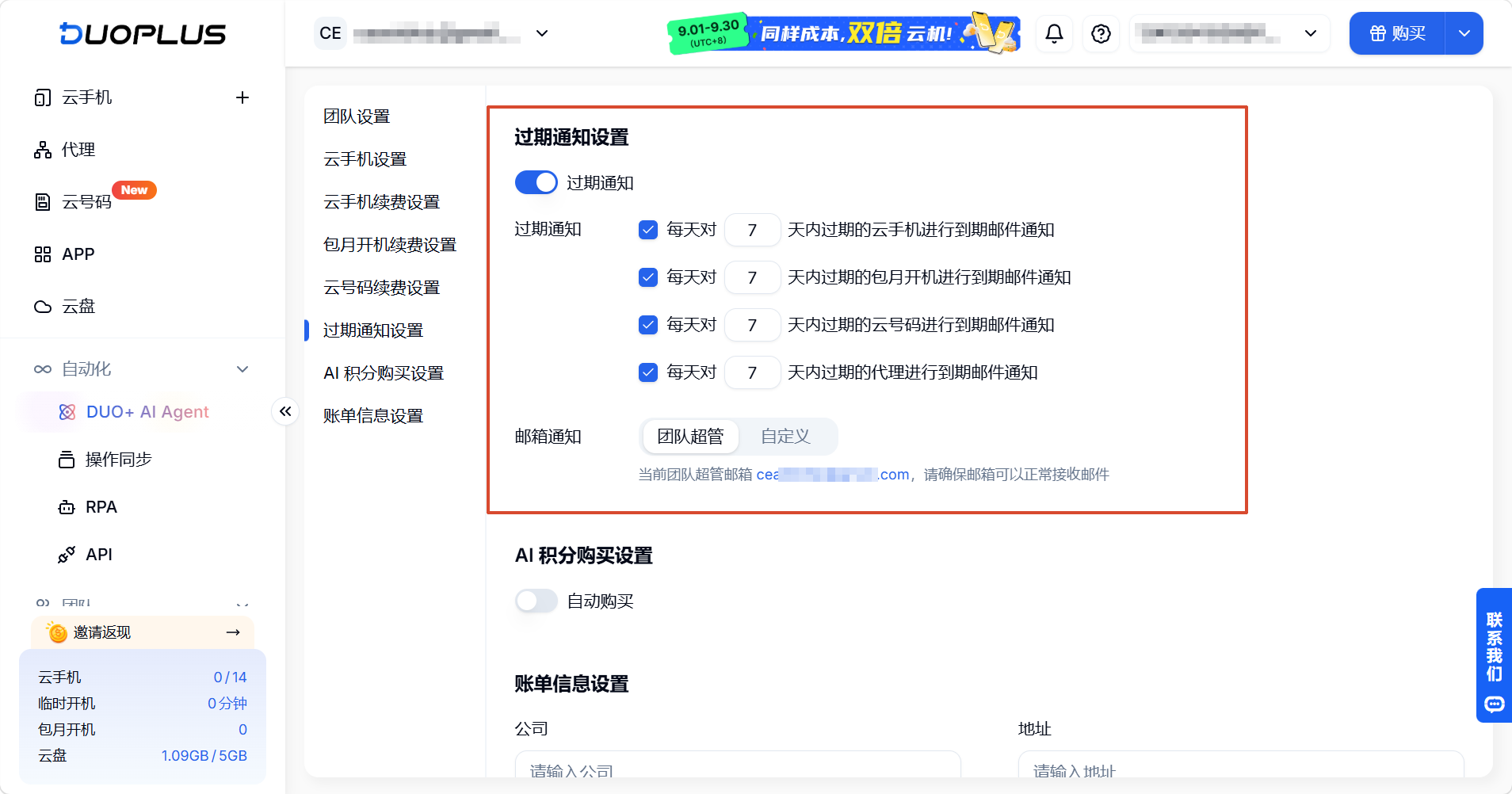Switch email notification to 自定义 tab
1512x794 pixels.
[786, 437]
